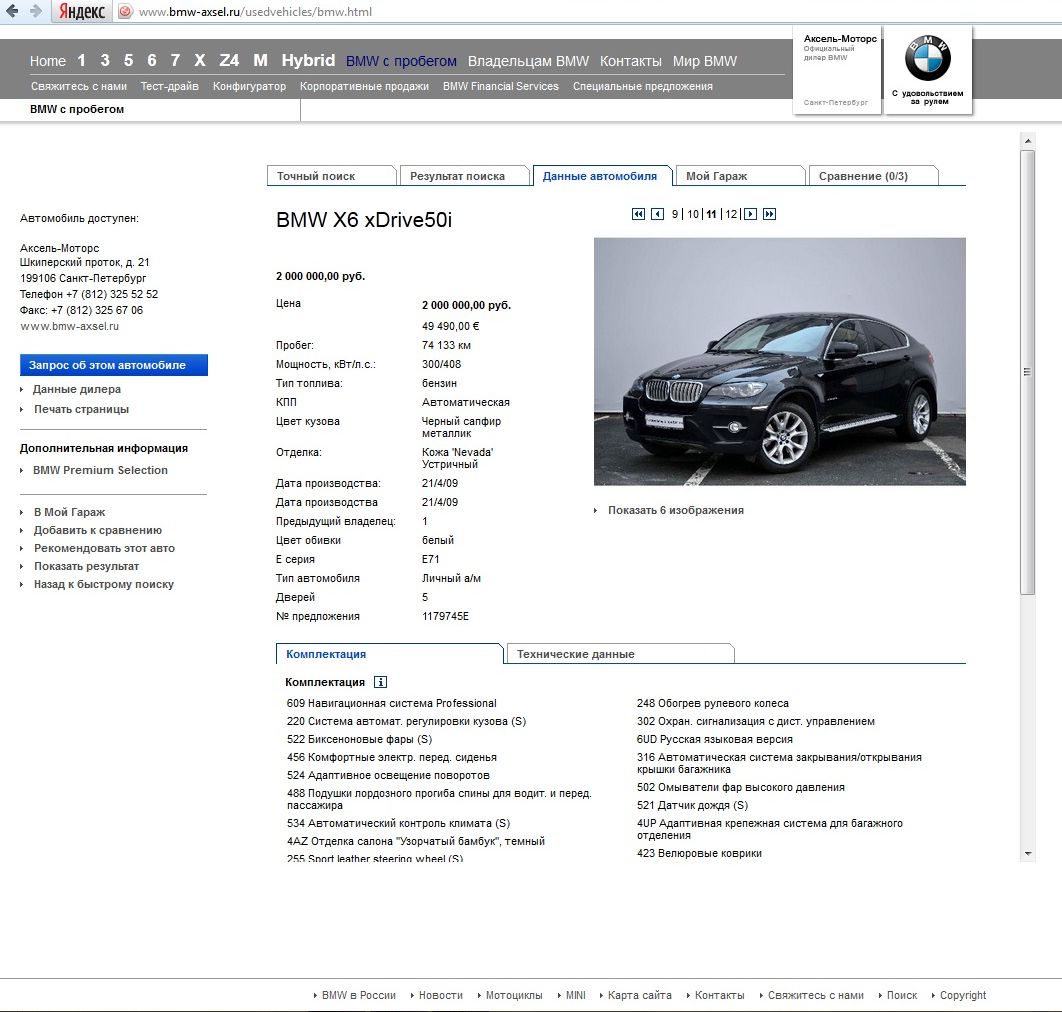The height and width of the screenshot is (1012, 1062).
Task: Open the BMW 6 series menu
Action: pos(152,60)
